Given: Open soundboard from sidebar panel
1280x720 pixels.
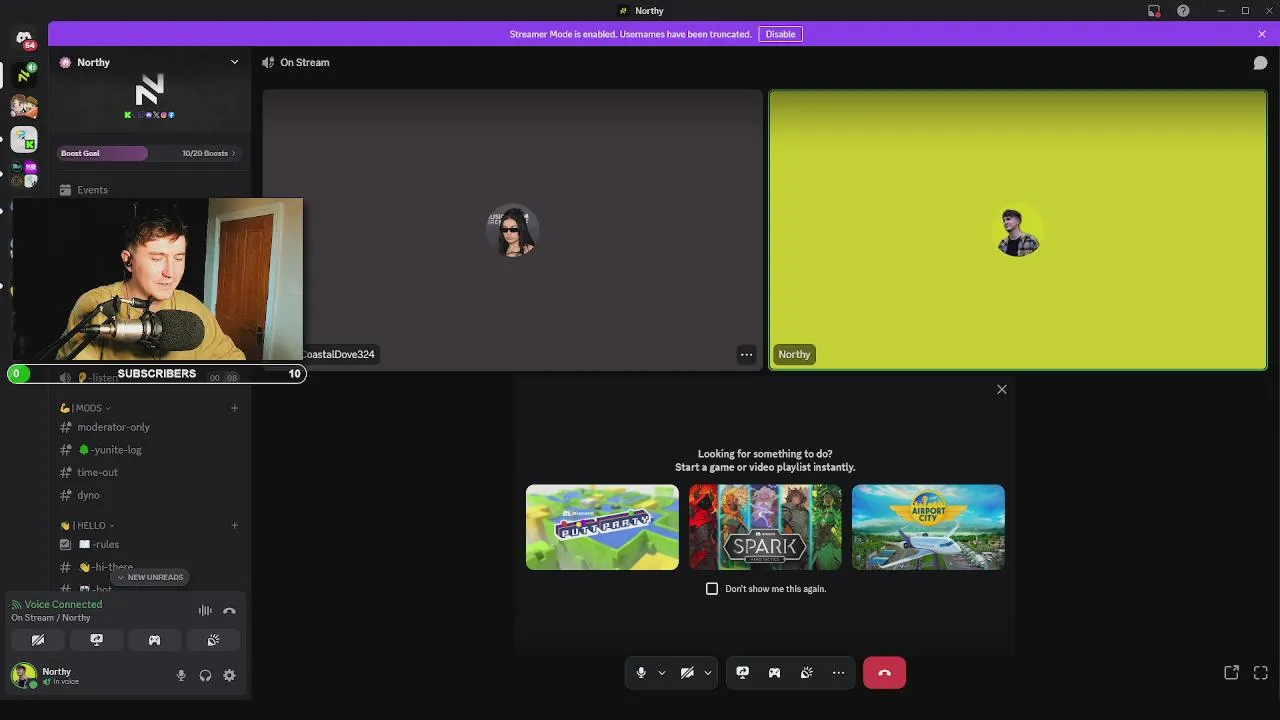Looking at the screenshot, I should pyautogui.click(x=213, y=640).
